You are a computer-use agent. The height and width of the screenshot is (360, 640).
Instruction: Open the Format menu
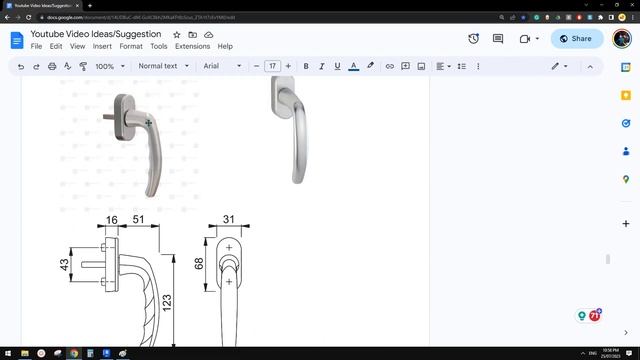coord(131,47)
